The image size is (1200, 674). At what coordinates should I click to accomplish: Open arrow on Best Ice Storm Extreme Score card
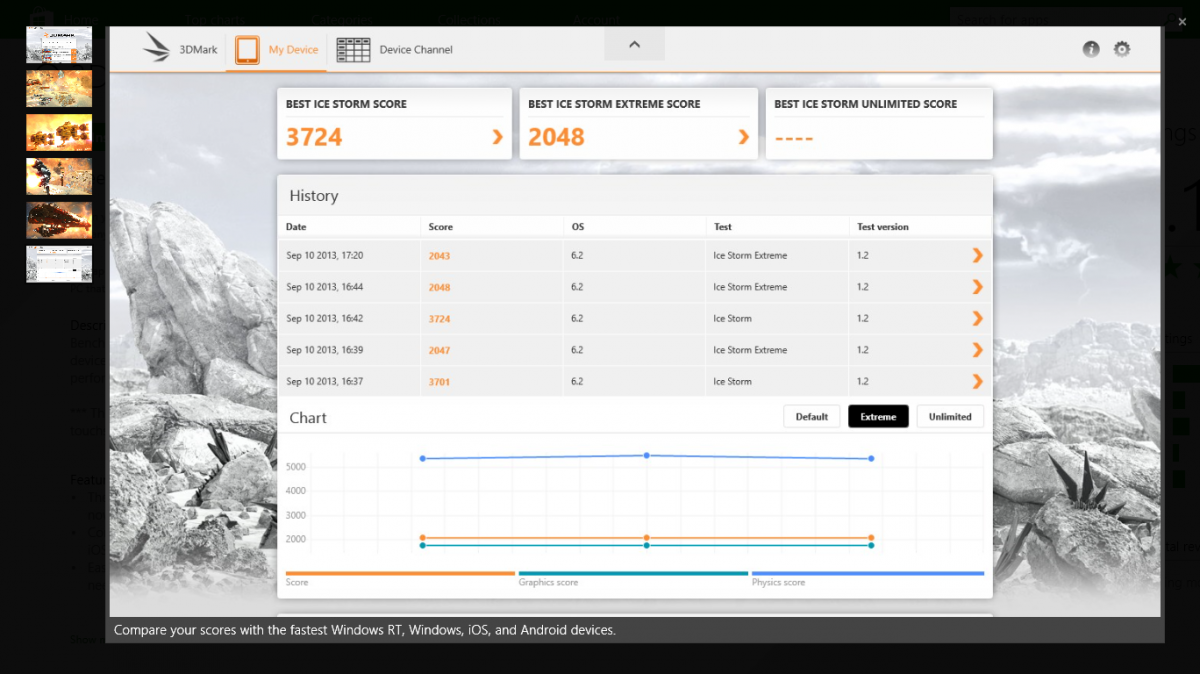[743, 137]
